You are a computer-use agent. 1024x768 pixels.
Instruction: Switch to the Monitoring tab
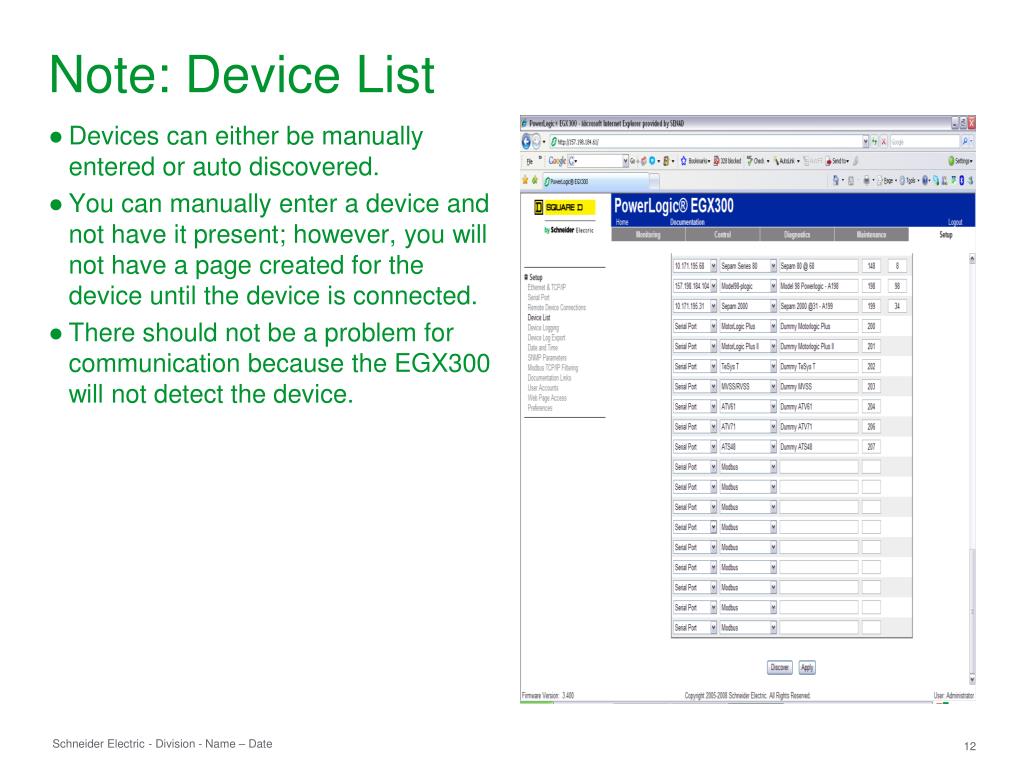[648, 234]
